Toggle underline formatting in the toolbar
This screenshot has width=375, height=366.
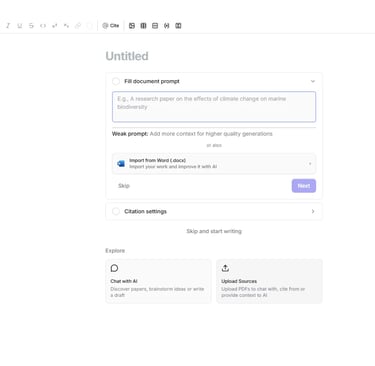(x=20, y=26)
